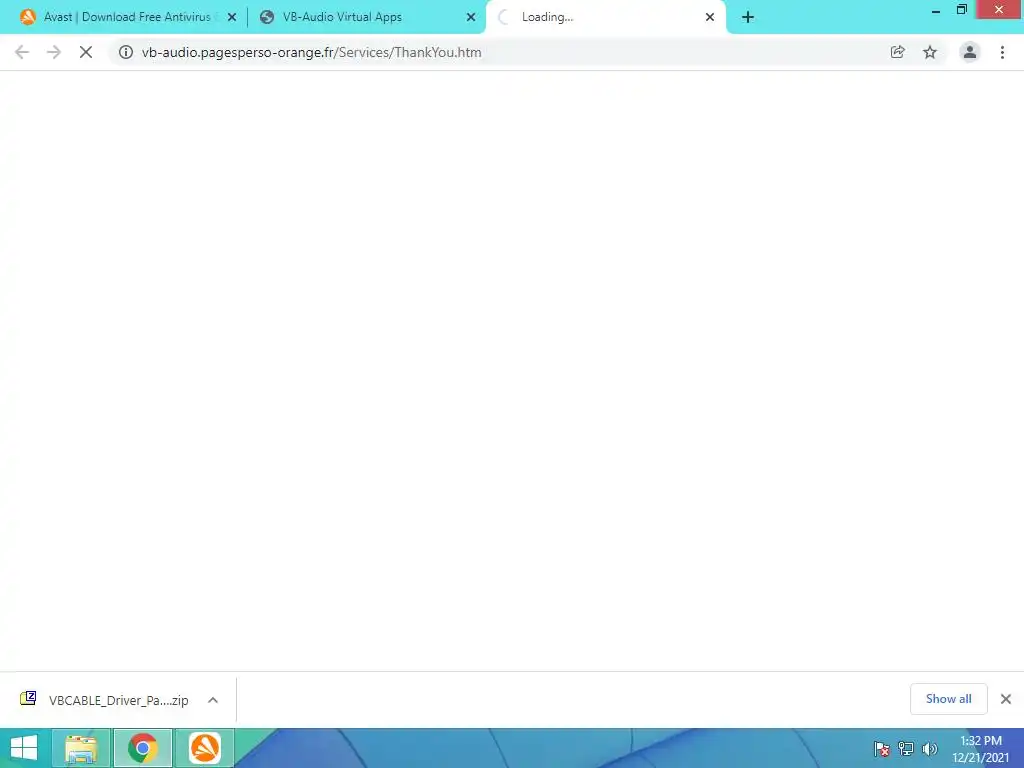Show all downloads

949,699
